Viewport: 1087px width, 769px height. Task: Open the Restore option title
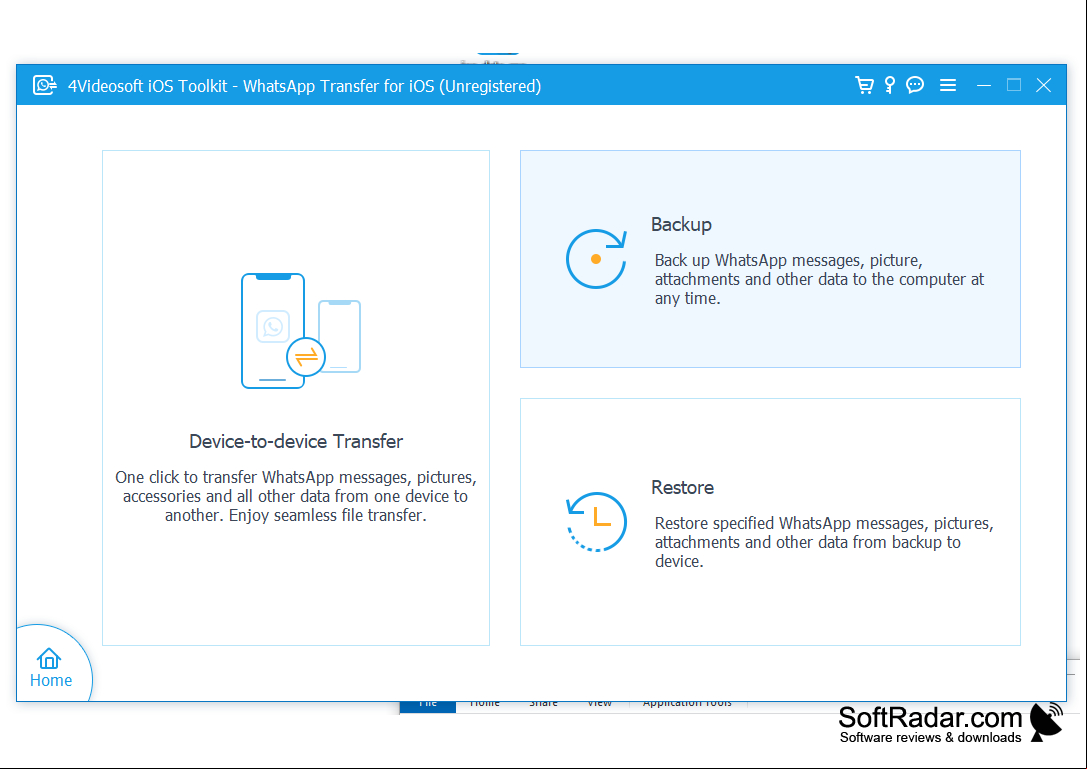[x=682, y=487]
